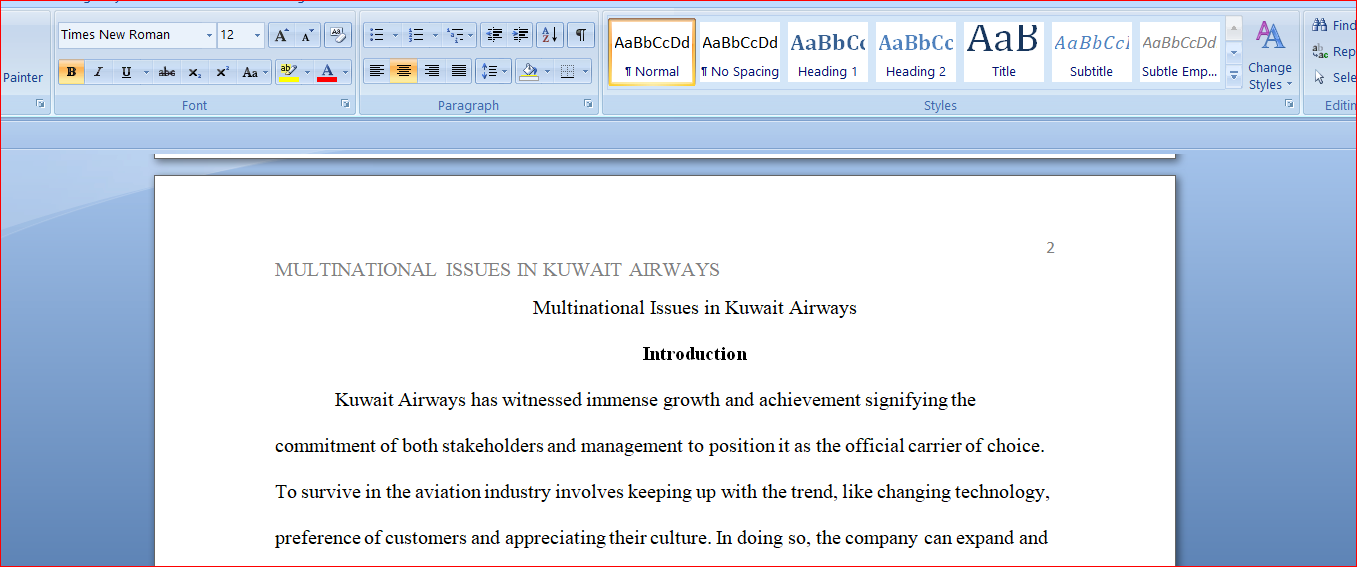
Task: Open the highlight color dropdown arrow
Action: (x=307, y=72)
